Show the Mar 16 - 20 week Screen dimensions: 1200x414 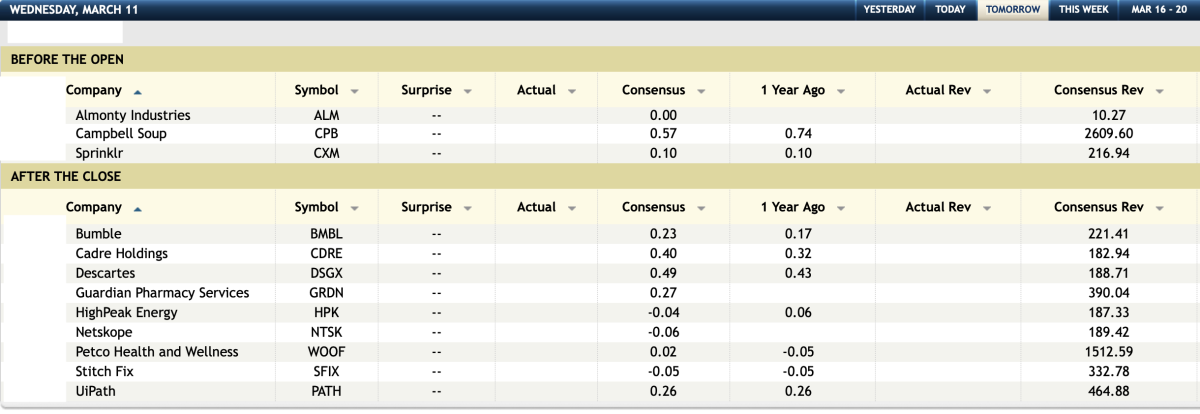tap(1158, 9)
